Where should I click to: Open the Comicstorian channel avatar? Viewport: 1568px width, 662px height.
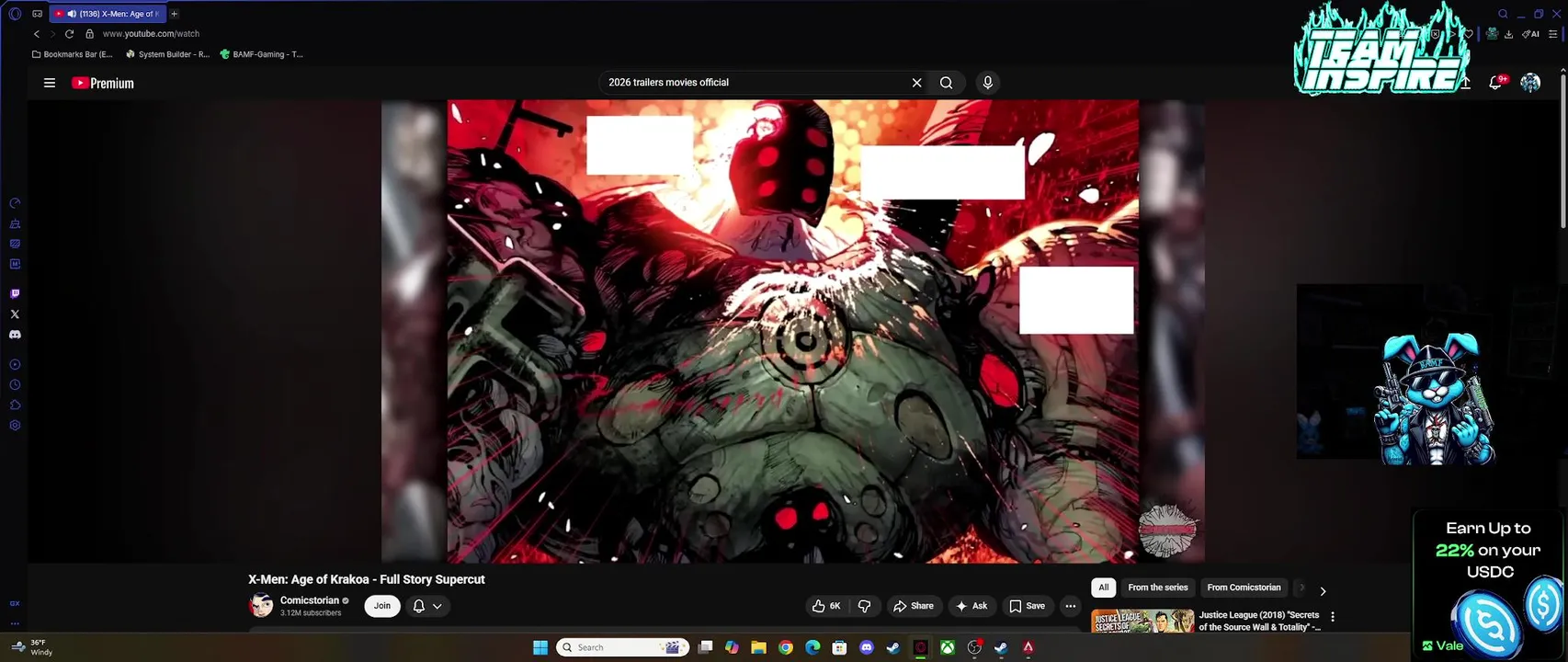point(261,605)
